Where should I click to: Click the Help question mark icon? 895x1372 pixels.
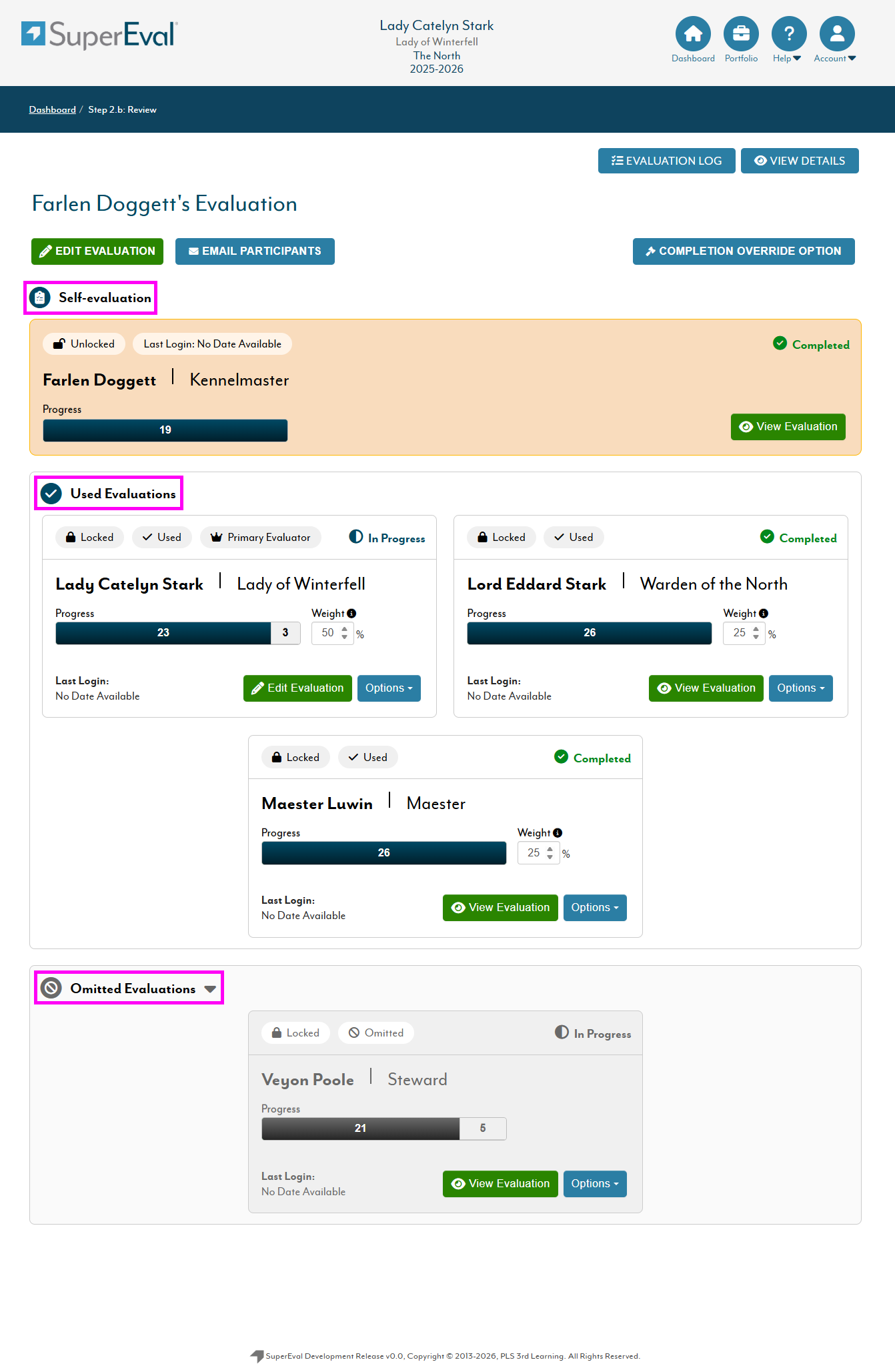pos(789,33)
